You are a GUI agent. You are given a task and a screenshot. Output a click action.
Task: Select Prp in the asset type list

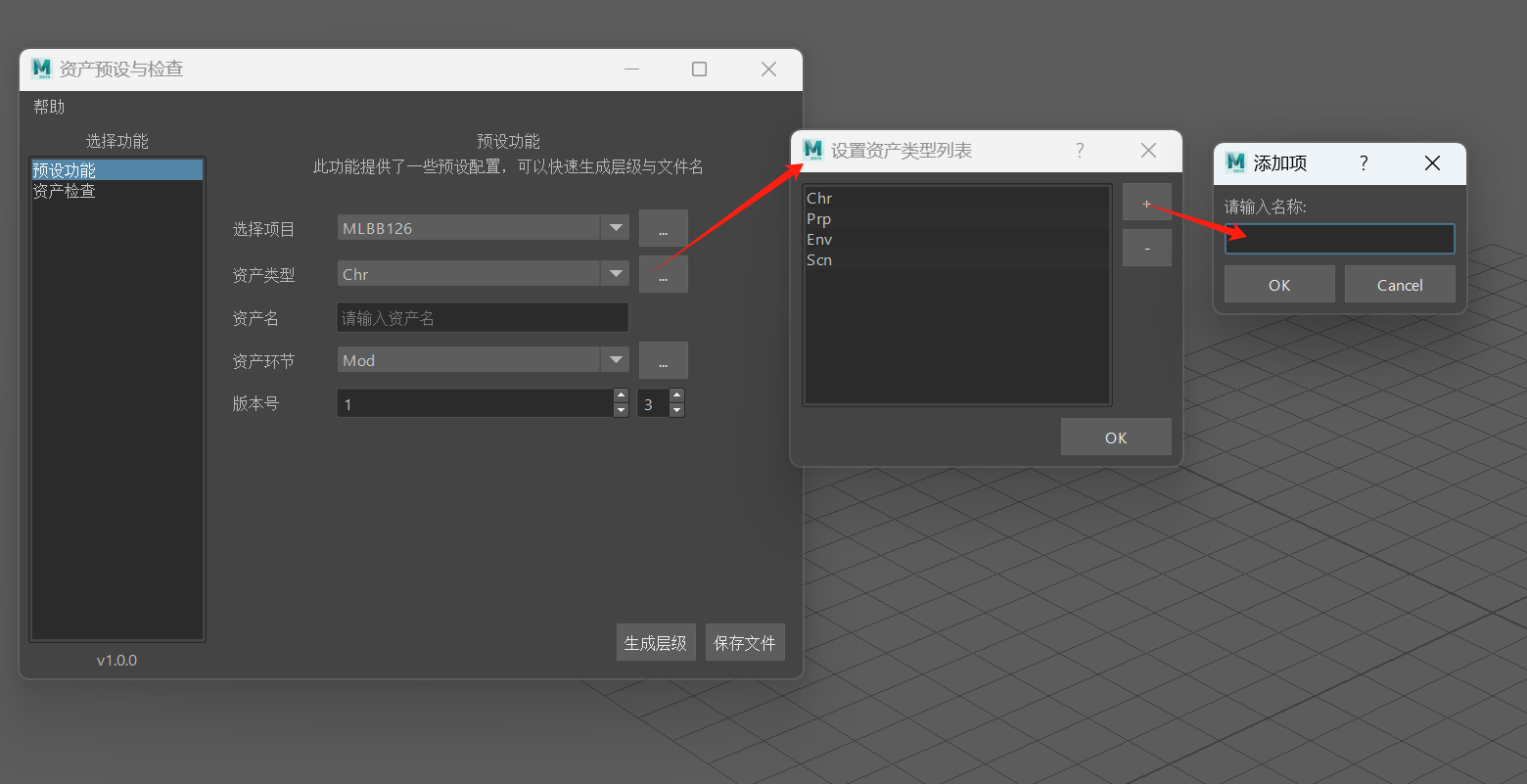point(956,218)
